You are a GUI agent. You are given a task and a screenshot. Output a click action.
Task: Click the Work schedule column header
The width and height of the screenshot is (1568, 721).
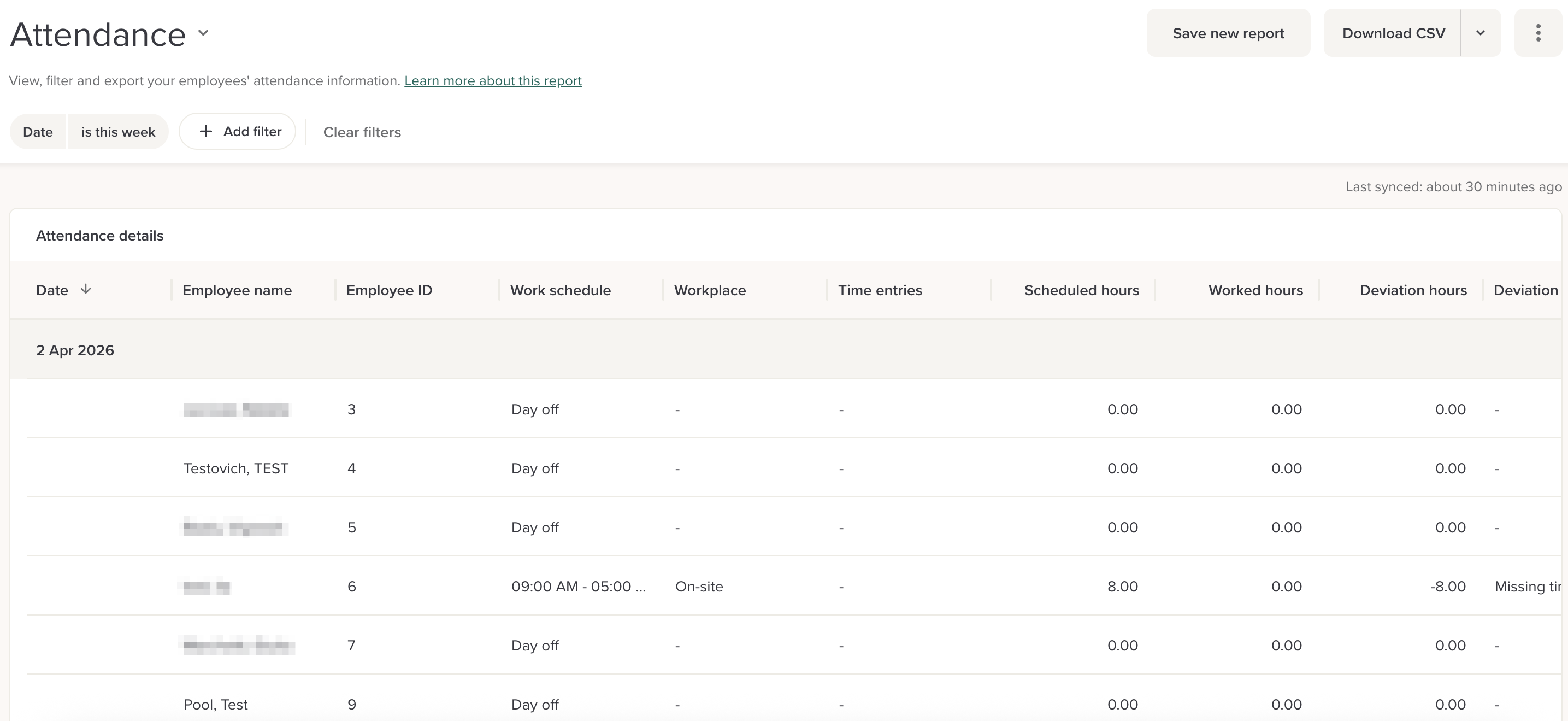560,290
